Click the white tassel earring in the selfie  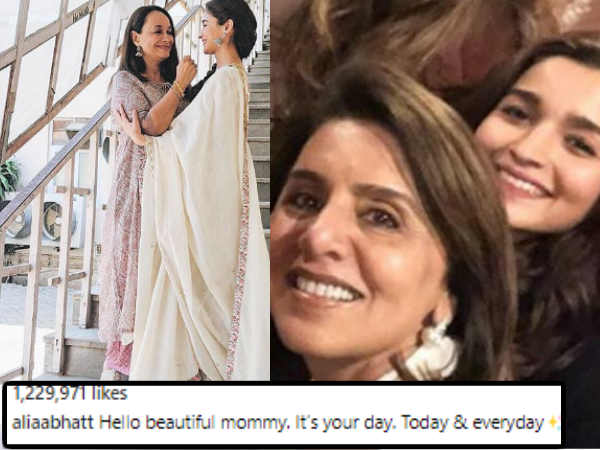coord(436,347)
